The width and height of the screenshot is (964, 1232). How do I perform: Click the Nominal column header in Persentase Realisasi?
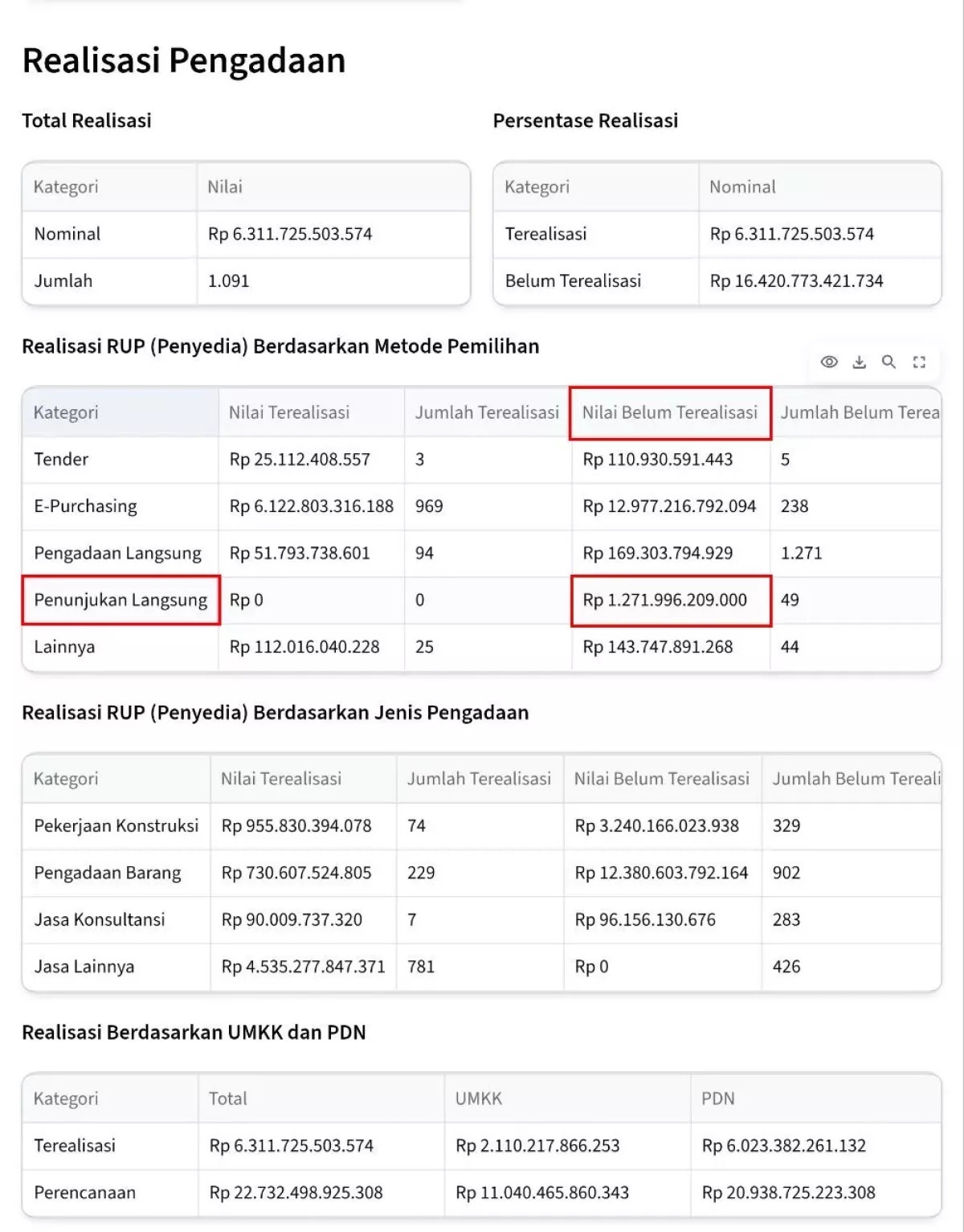819,186
